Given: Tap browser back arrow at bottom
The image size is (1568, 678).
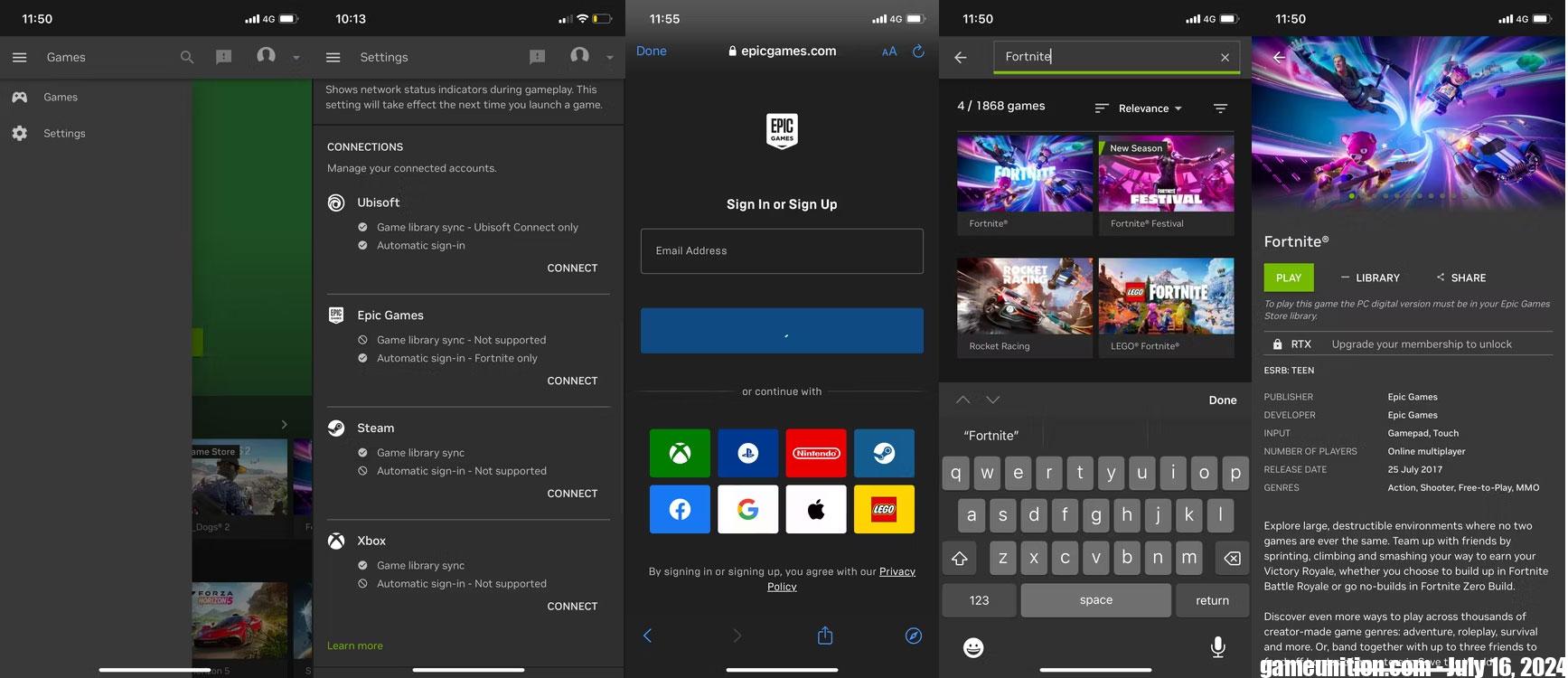Looking at the screenshot, I should (647, 636).
